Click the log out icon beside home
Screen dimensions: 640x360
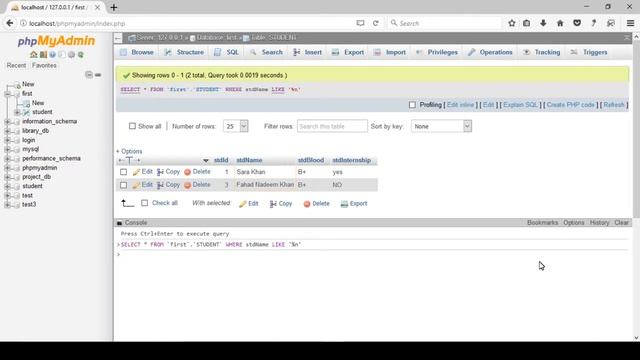click(43, 54)
